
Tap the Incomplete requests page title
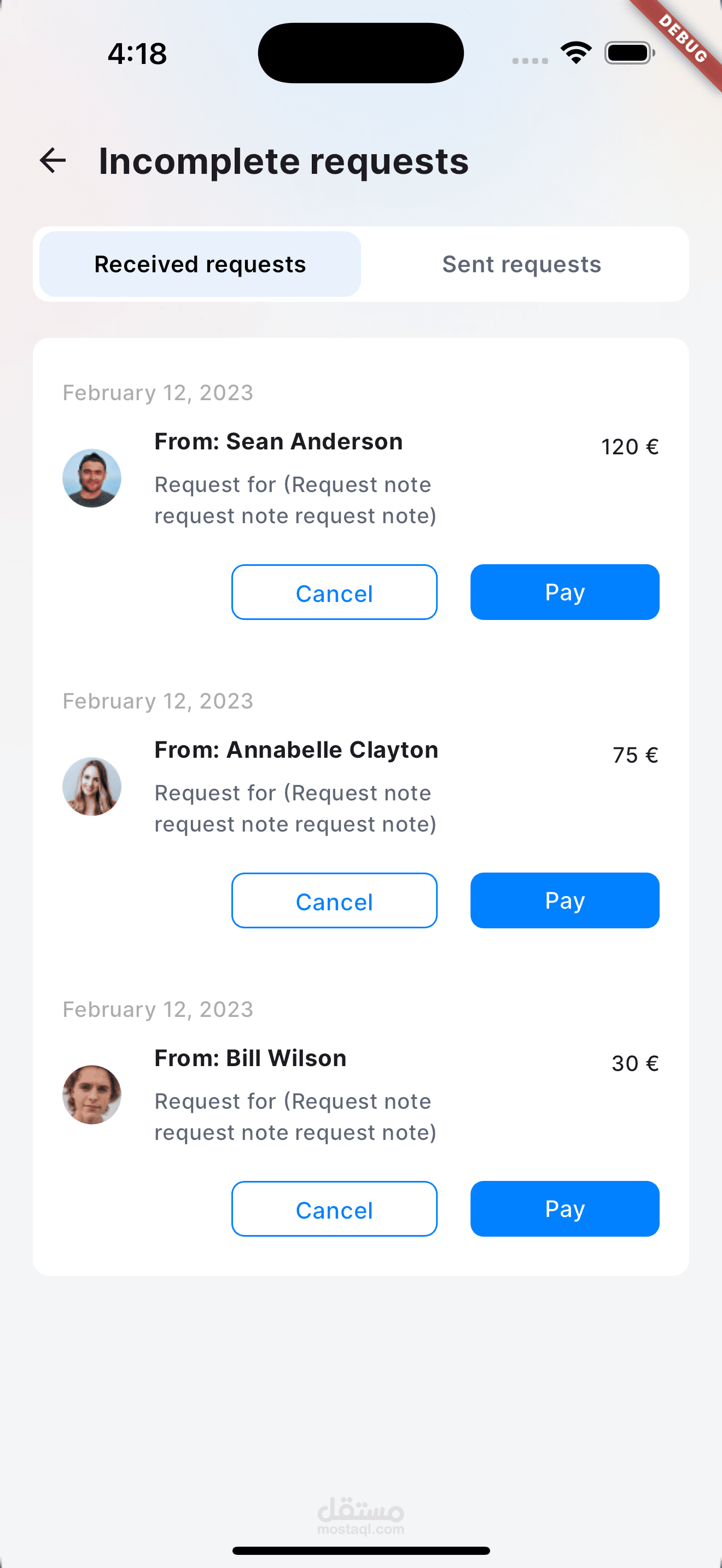coord(284,161)
